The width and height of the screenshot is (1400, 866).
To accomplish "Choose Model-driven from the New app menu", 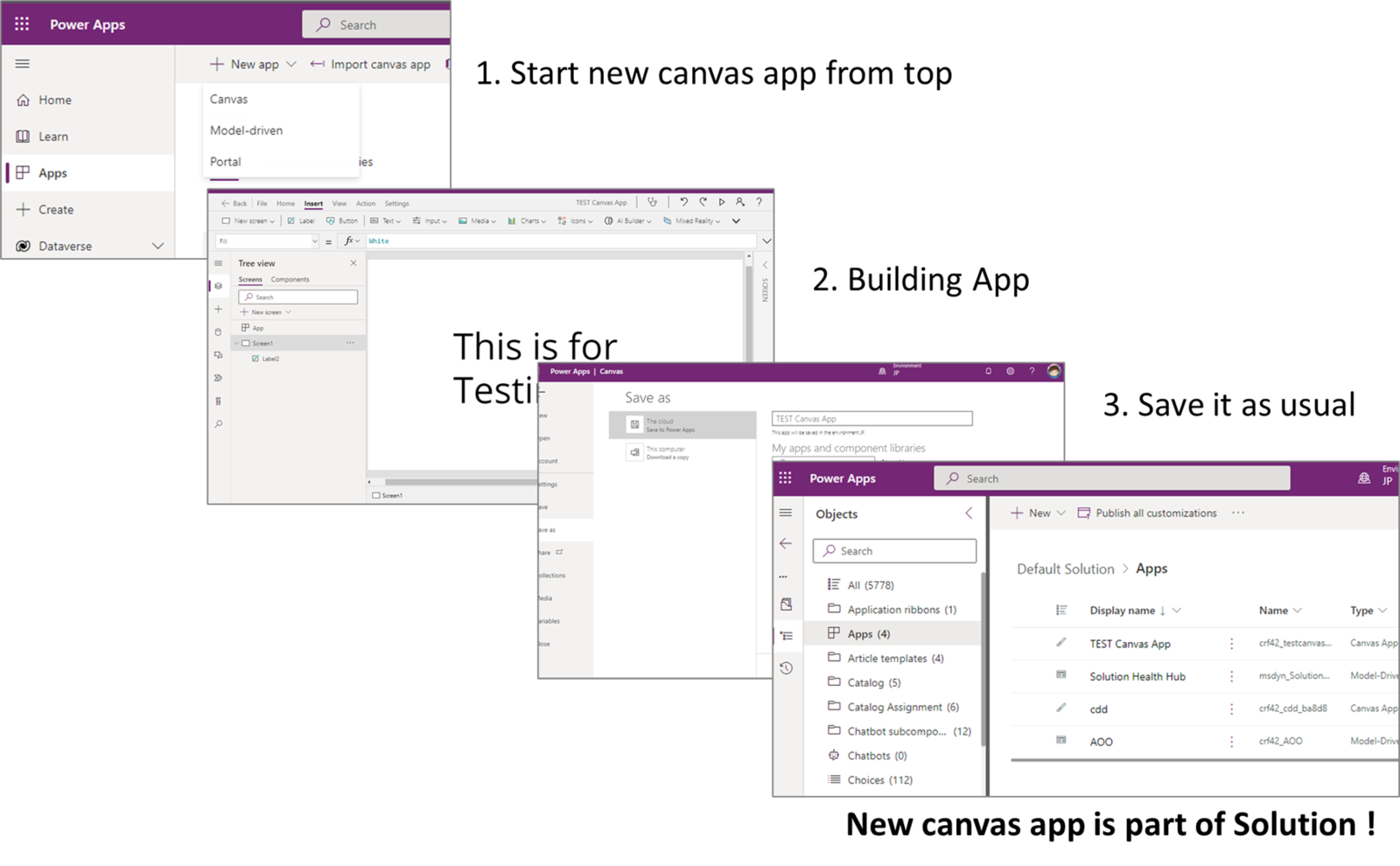I will 247,130.
